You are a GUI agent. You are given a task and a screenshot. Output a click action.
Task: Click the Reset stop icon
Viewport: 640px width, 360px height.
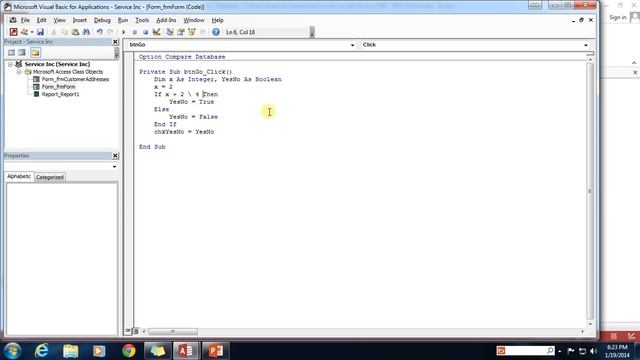point(145,32)
